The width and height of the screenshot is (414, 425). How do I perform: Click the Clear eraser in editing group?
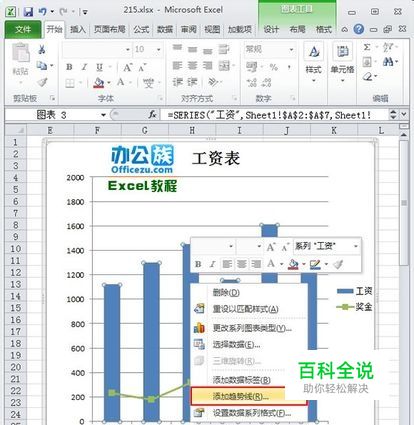(367, 77)
